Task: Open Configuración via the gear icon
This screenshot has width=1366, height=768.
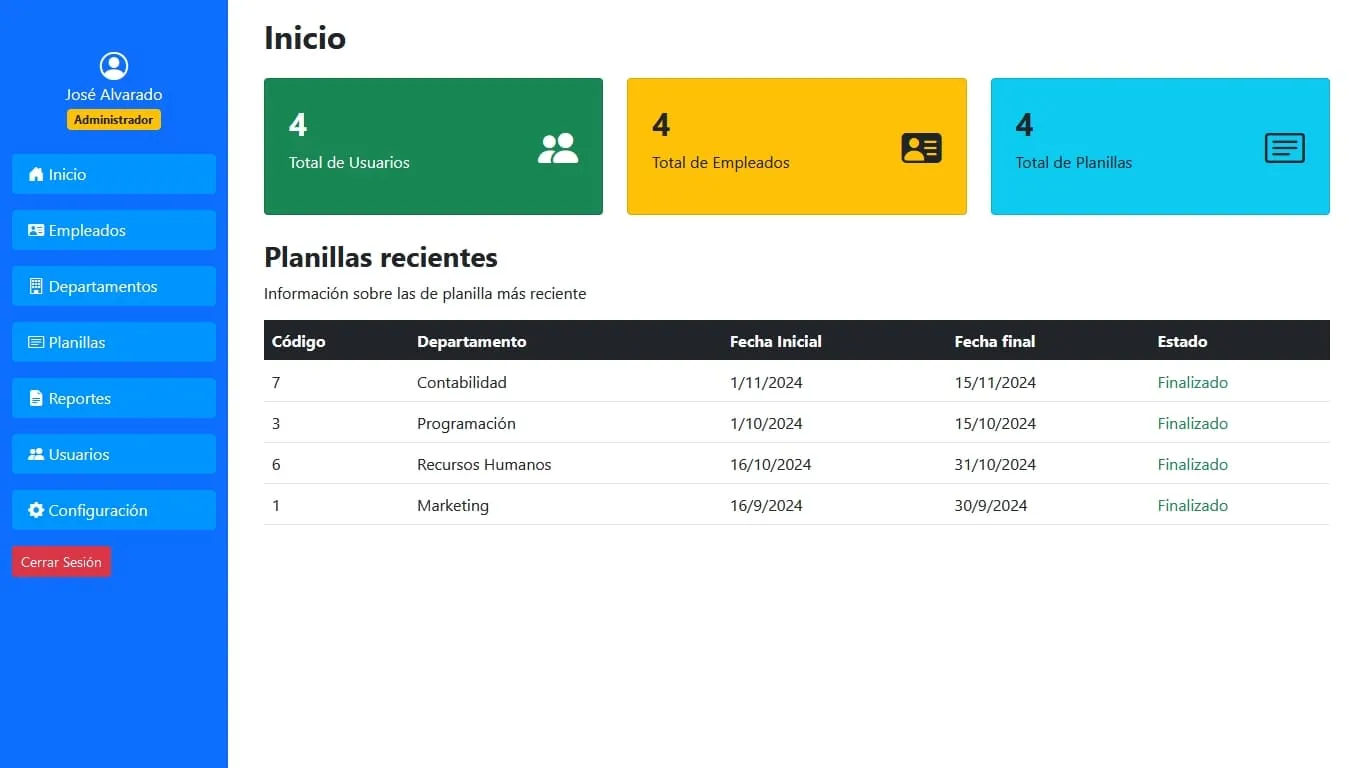Action: 35,510
